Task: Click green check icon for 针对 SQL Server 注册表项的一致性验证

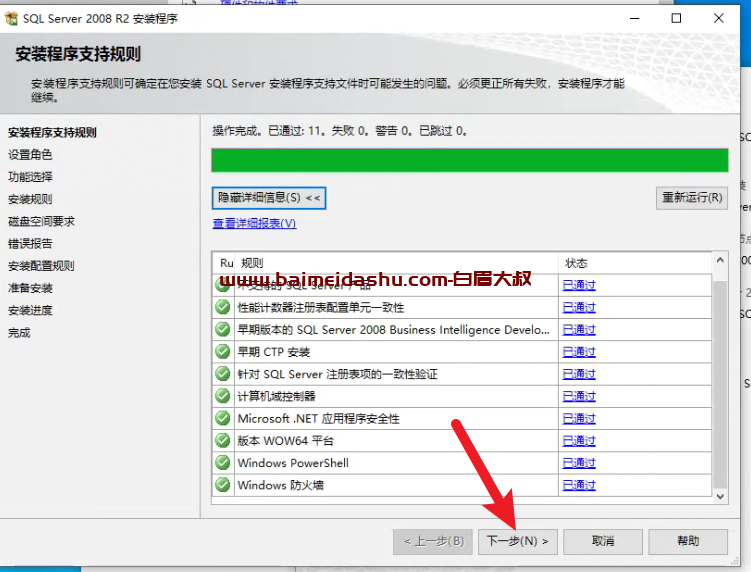Action: 223,374
